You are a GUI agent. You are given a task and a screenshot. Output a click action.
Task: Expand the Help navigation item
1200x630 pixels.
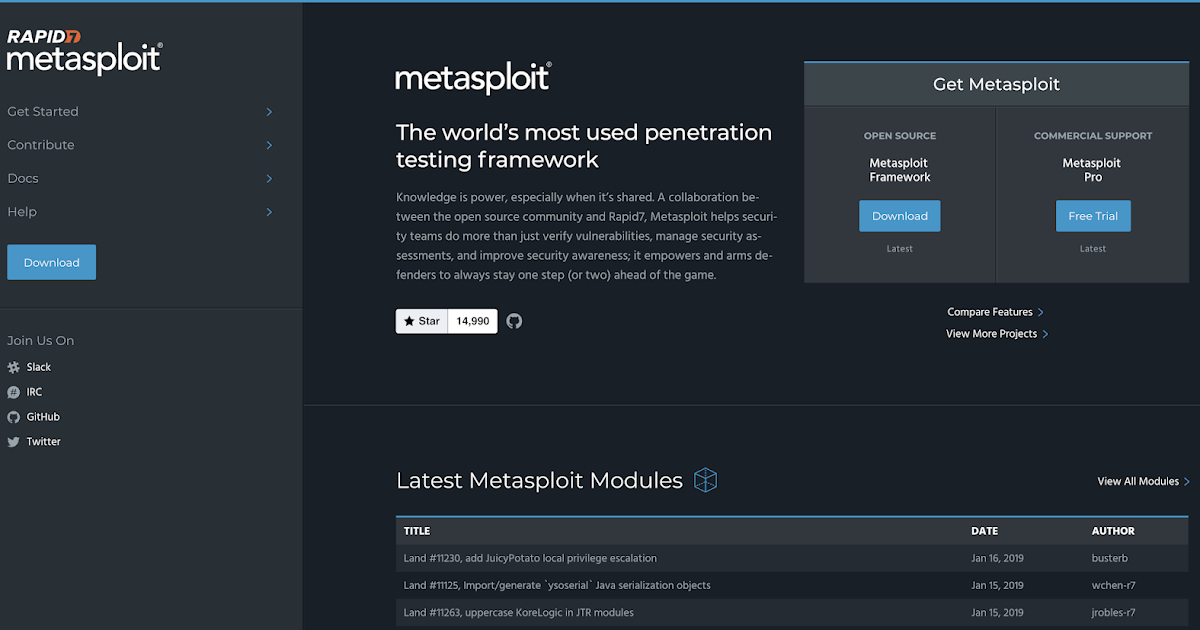coord(268,212)
